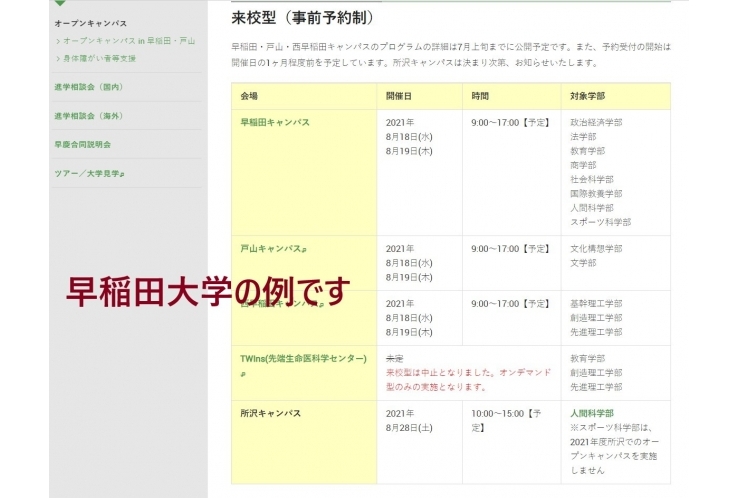Screen dimensions: 740x498
Task: Open the external-link icon beside ツアー／大学見学
Action: click(122, 175)
